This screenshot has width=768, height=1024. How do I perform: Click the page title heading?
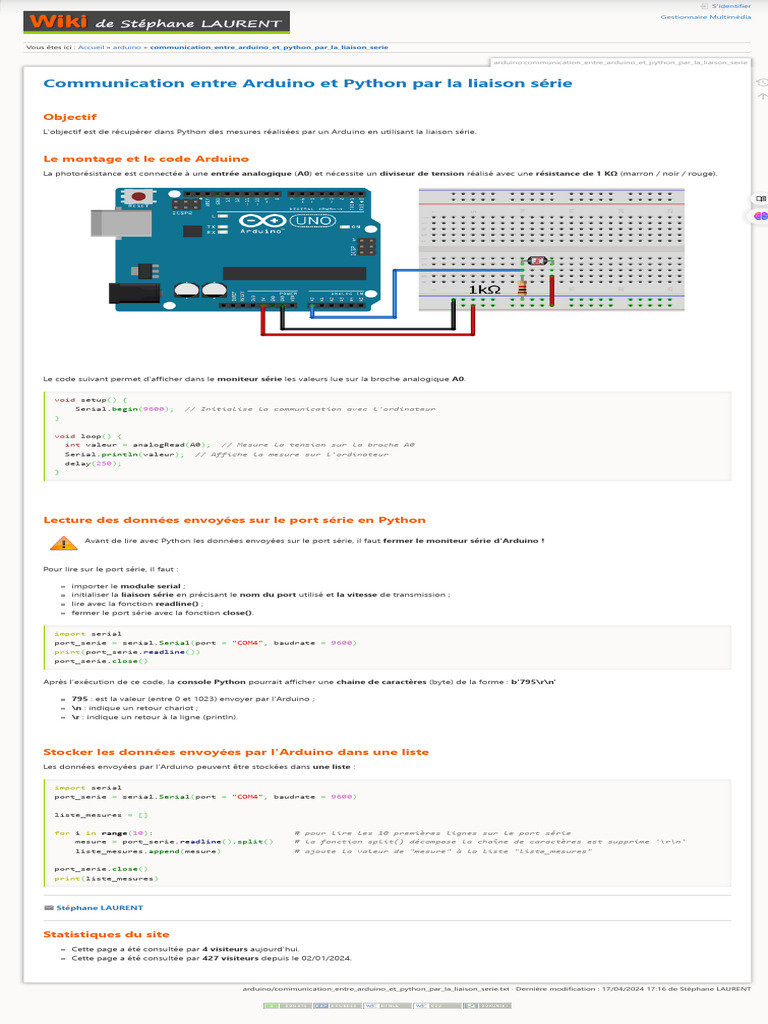[x=308, y=83]
